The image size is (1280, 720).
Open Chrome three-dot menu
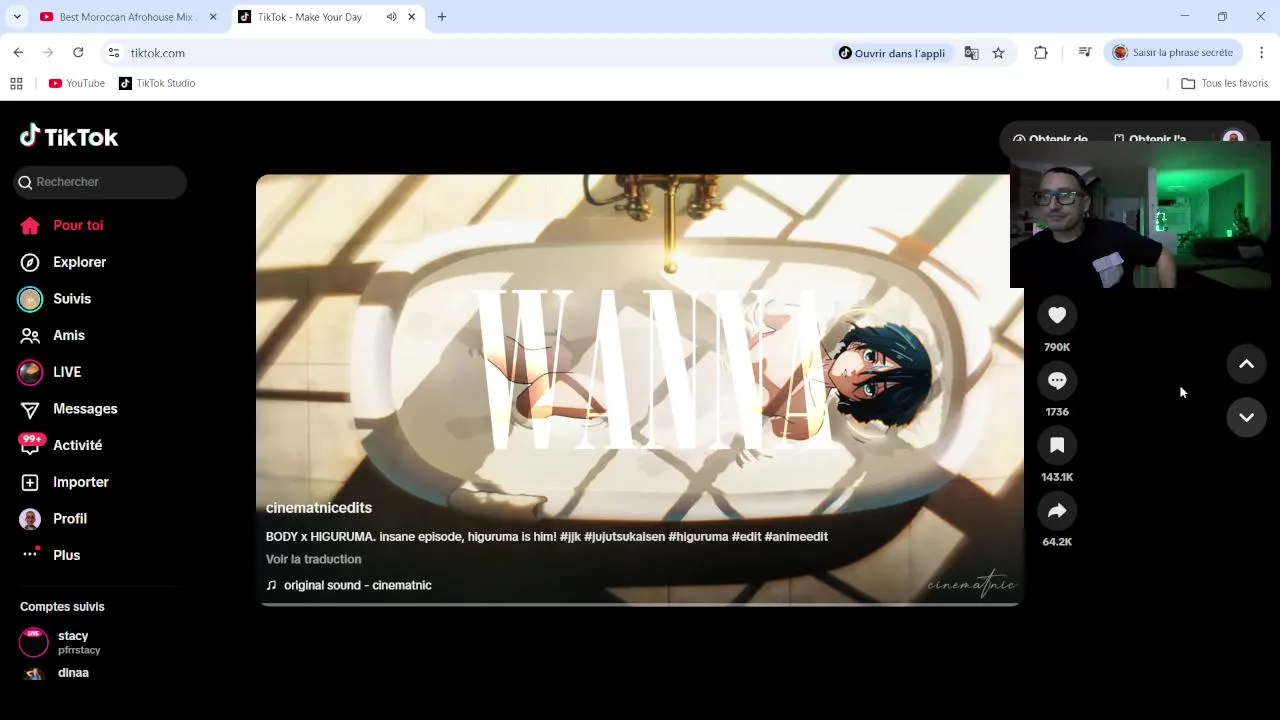1261,53
